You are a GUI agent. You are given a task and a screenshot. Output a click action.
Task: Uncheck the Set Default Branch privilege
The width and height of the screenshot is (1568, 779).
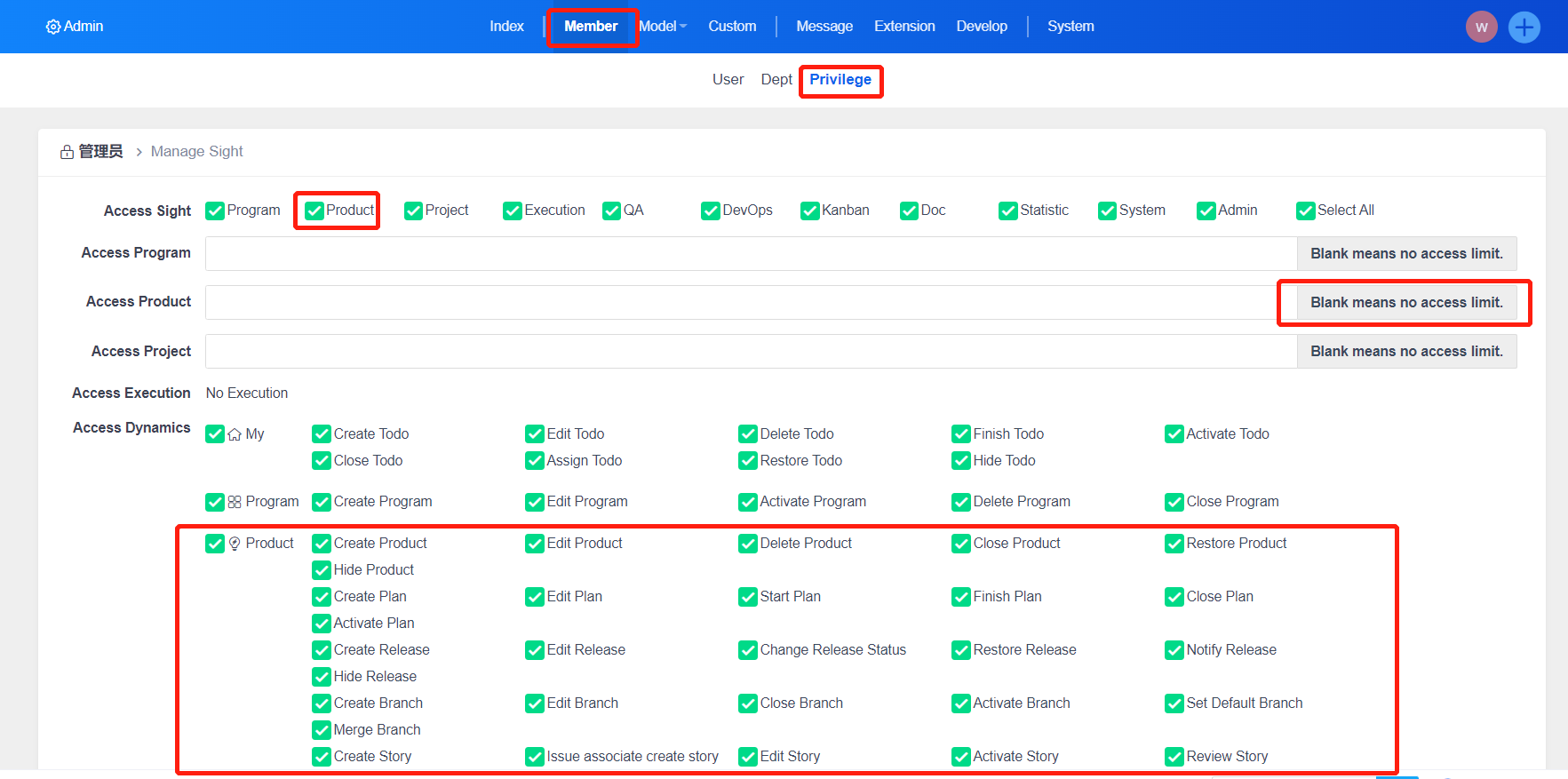tap(1174, 703)
